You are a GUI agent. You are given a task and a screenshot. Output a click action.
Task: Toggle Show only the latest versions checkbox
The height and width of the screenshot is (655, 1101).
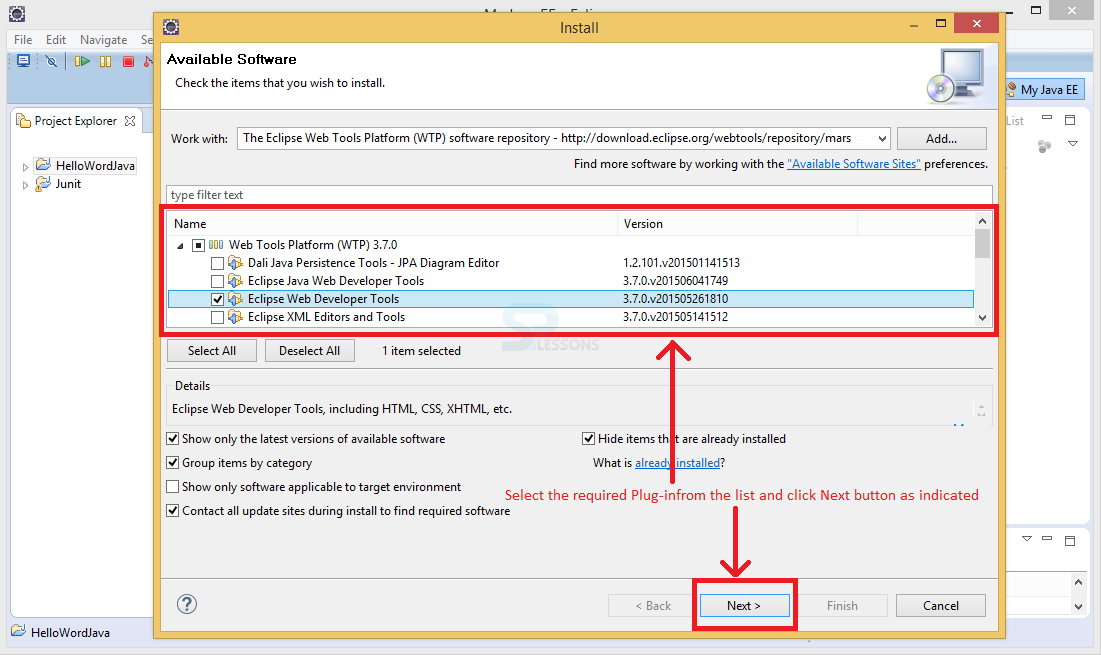click(173, 439)
